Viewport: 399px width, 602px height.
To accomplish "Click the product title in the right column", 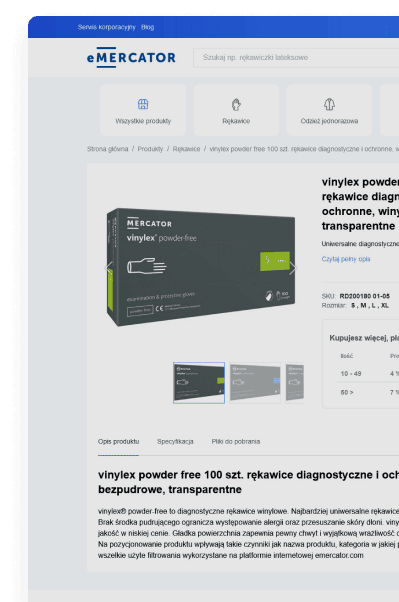I will (360, 204).
